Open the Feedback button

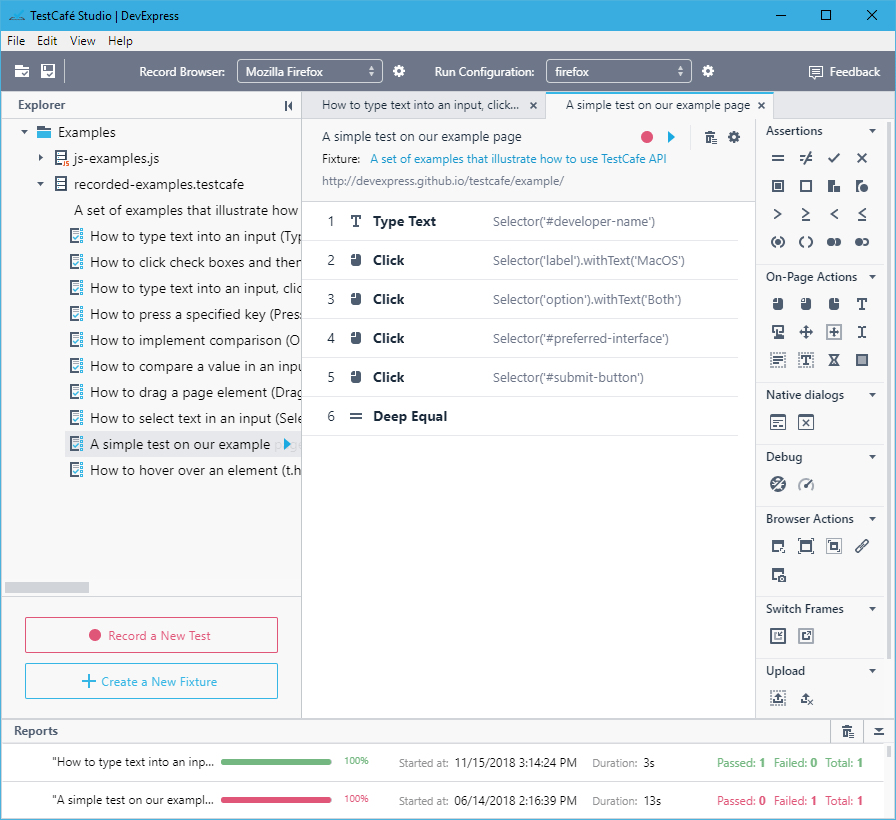(844, 72)
